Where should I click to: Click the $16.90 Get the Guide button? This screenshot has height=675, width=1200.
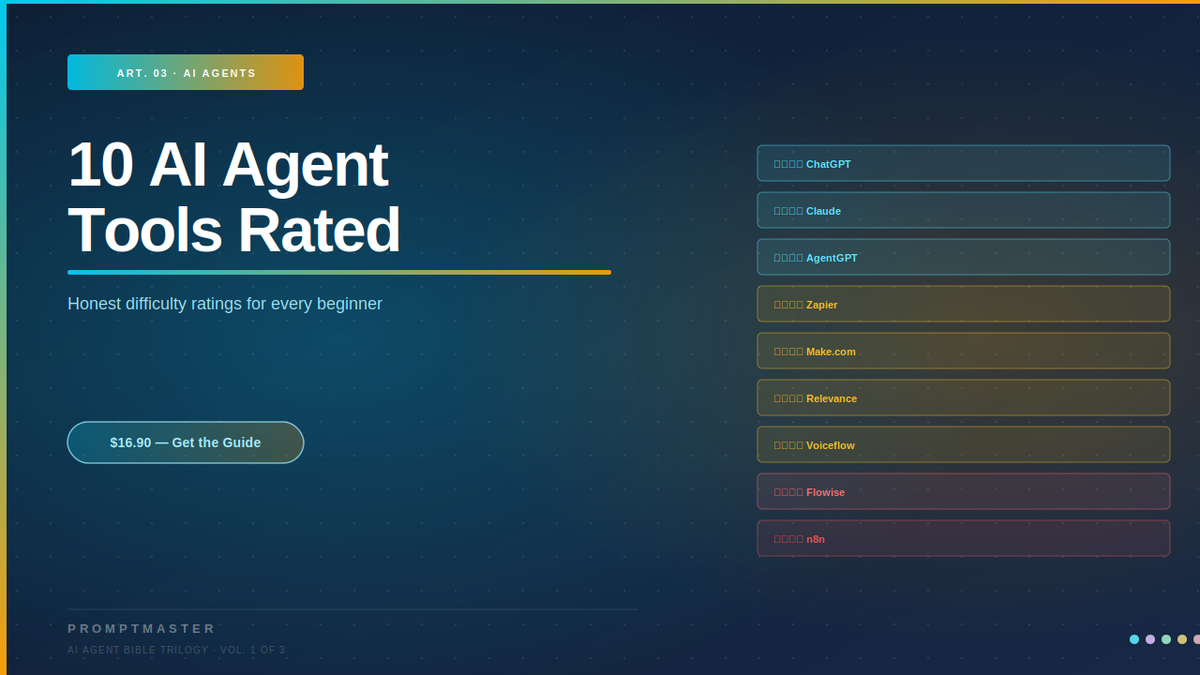tap(185, 442)
